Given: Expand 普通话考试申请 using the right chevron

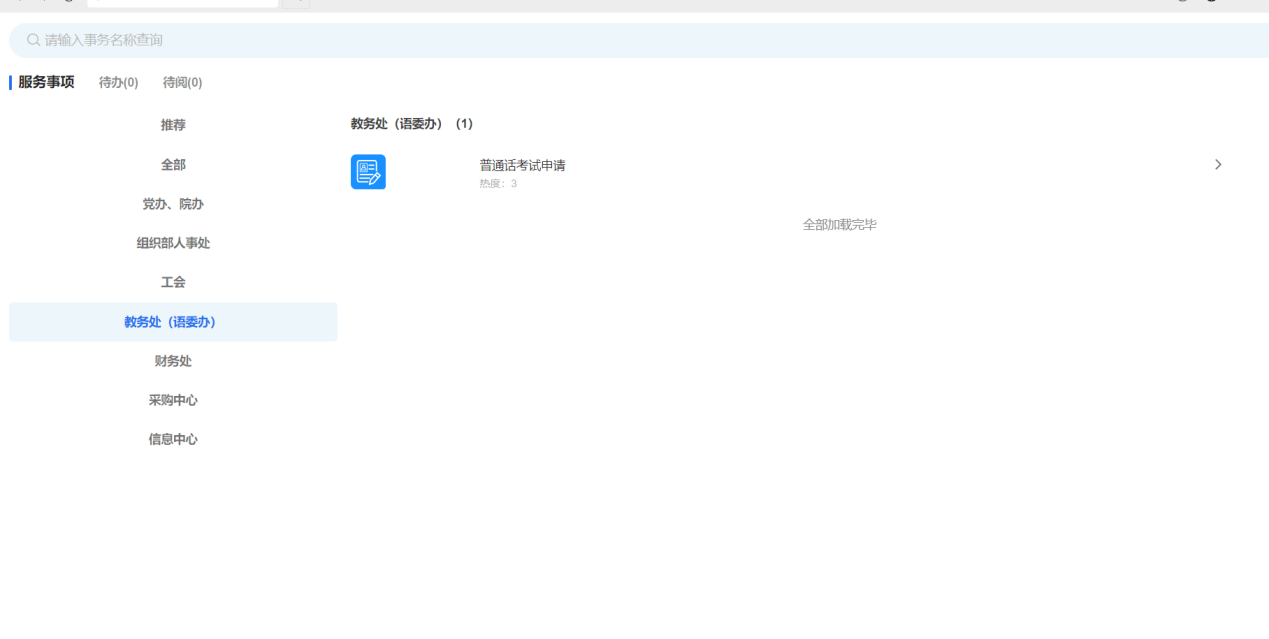Looking at the screenshot, I should [x=1217, y=165].
